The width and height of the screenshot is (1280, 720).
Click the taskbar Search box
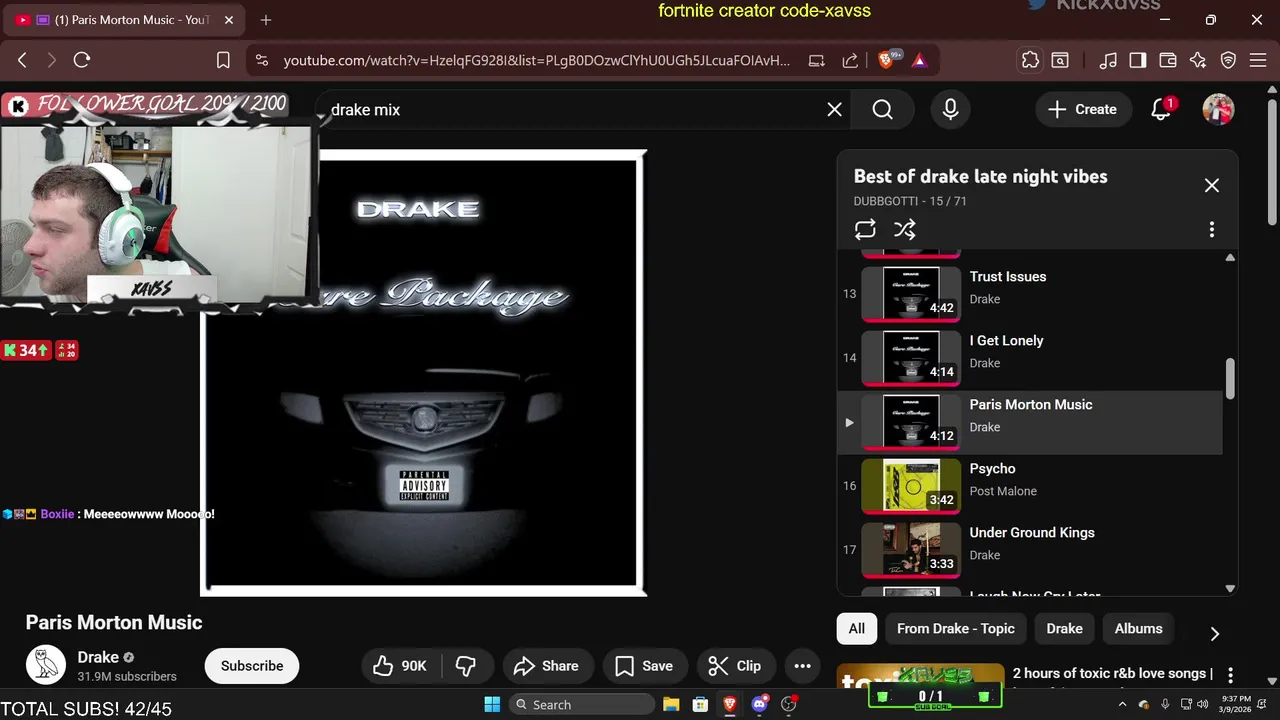[x=582, y=704]
